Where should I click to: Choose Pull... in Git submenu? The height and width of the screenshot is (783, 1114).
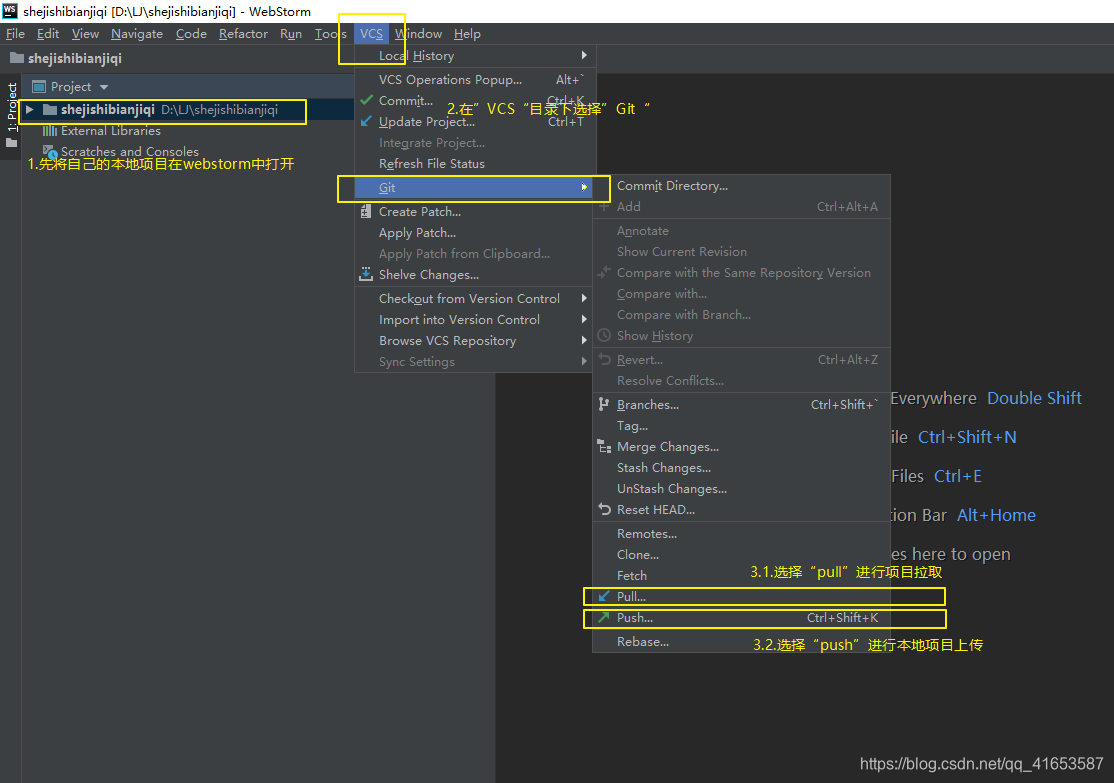click(742, 596)
